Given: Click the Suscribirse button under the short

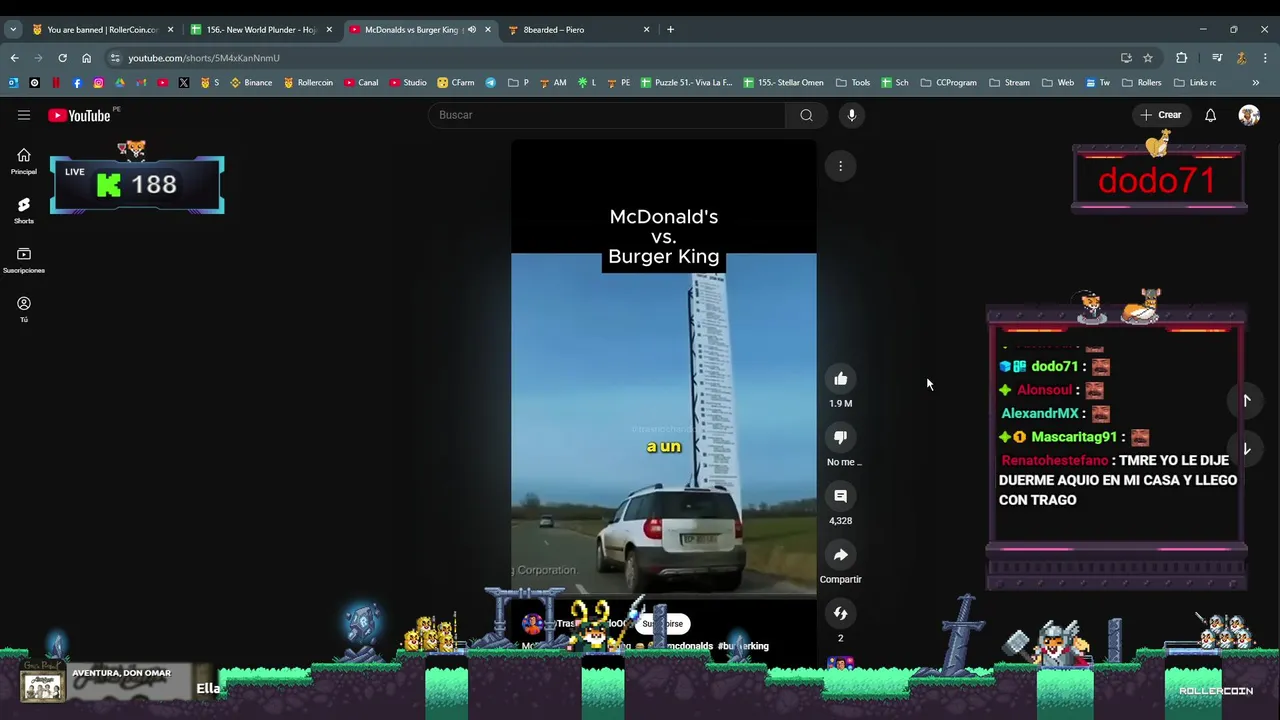Looking at the screenshot, I should [x=662, y=624].
